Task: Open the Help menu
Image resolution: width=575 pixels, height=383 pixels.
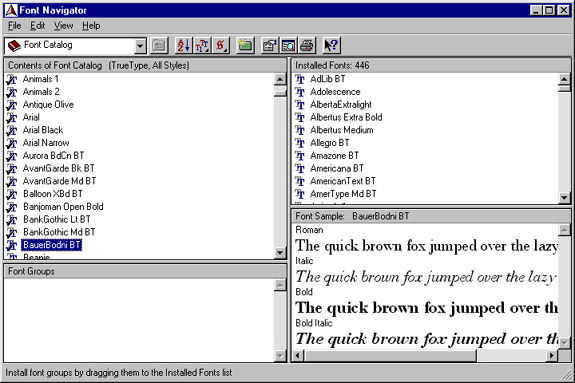Action: (x=91, y=26)
